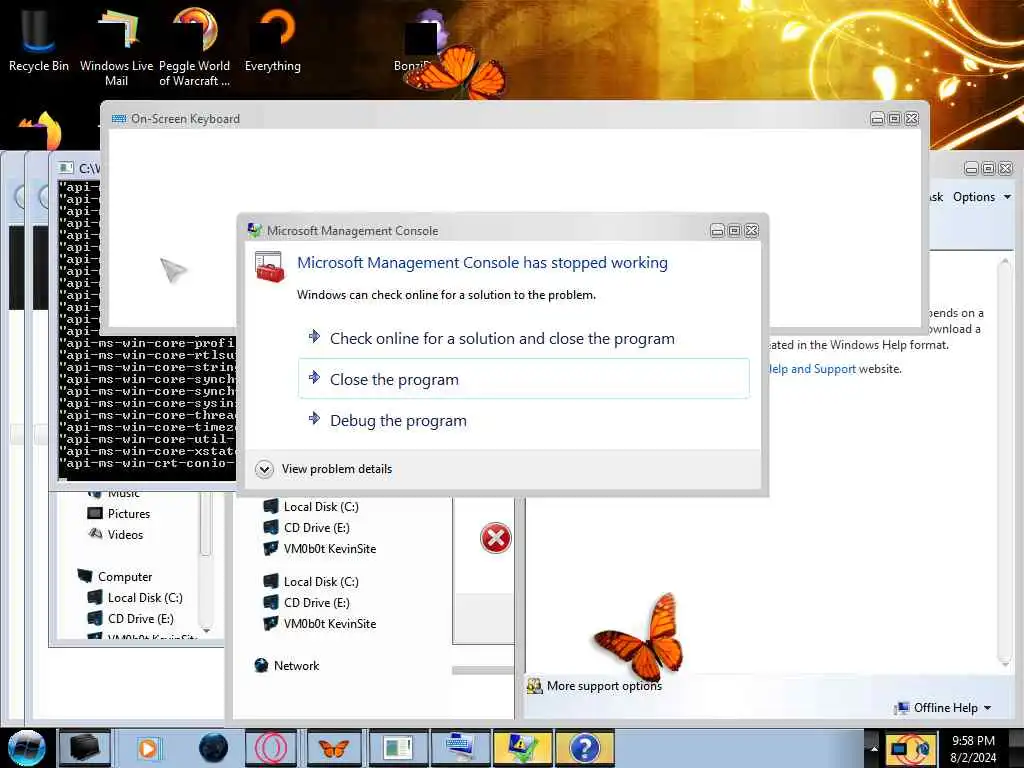Click the large butterfly near More support options
The width and height of the screenshot is (1024, 768).
(641, 637)
